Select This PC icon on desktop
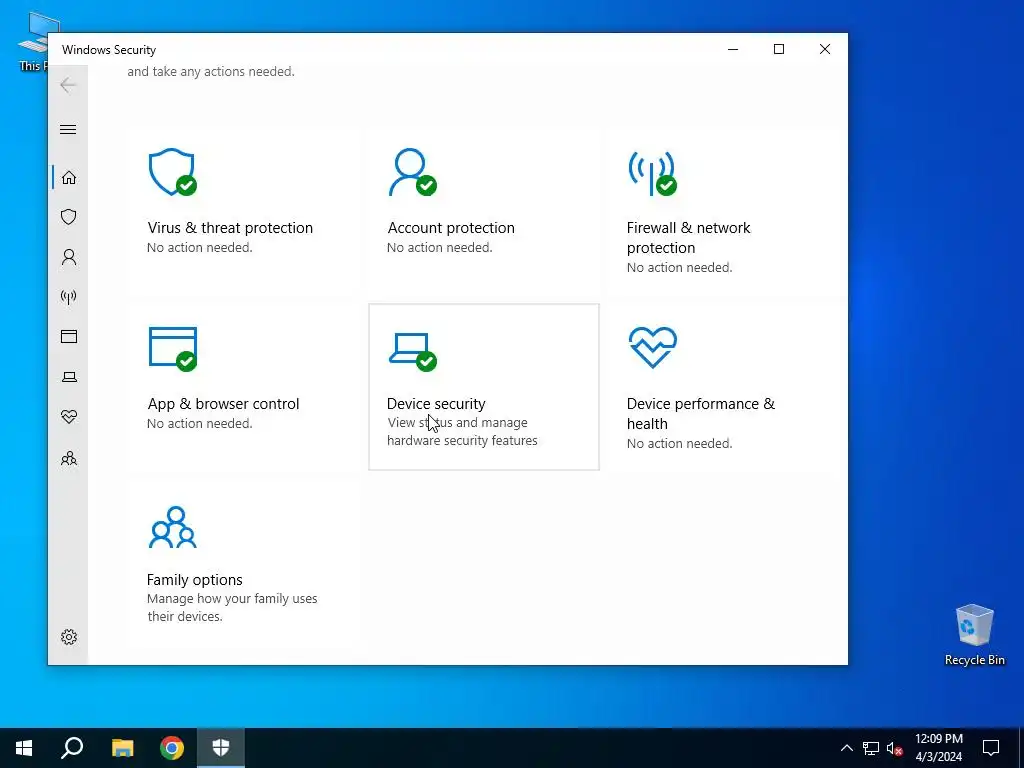The image size is (1024, 768). pyautogui.click(x=33, y=40)
